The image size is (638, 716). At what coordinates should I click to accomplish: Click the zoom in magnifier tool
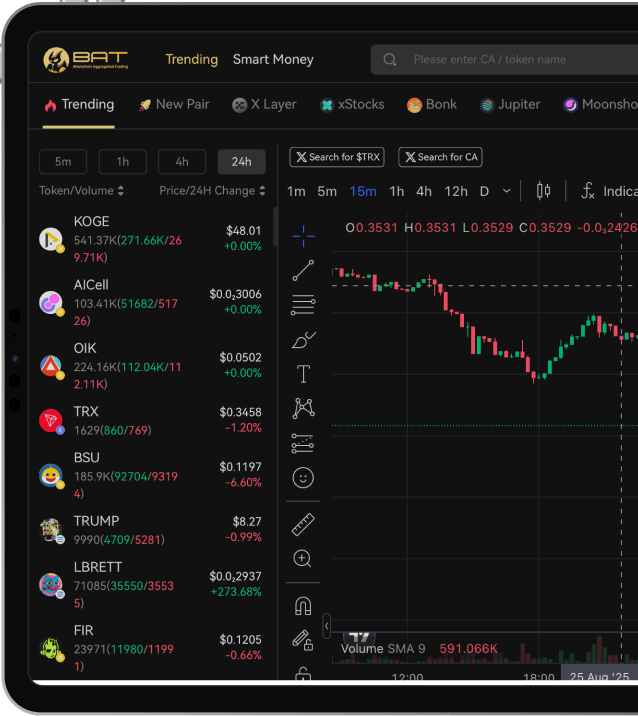point(303,559)
